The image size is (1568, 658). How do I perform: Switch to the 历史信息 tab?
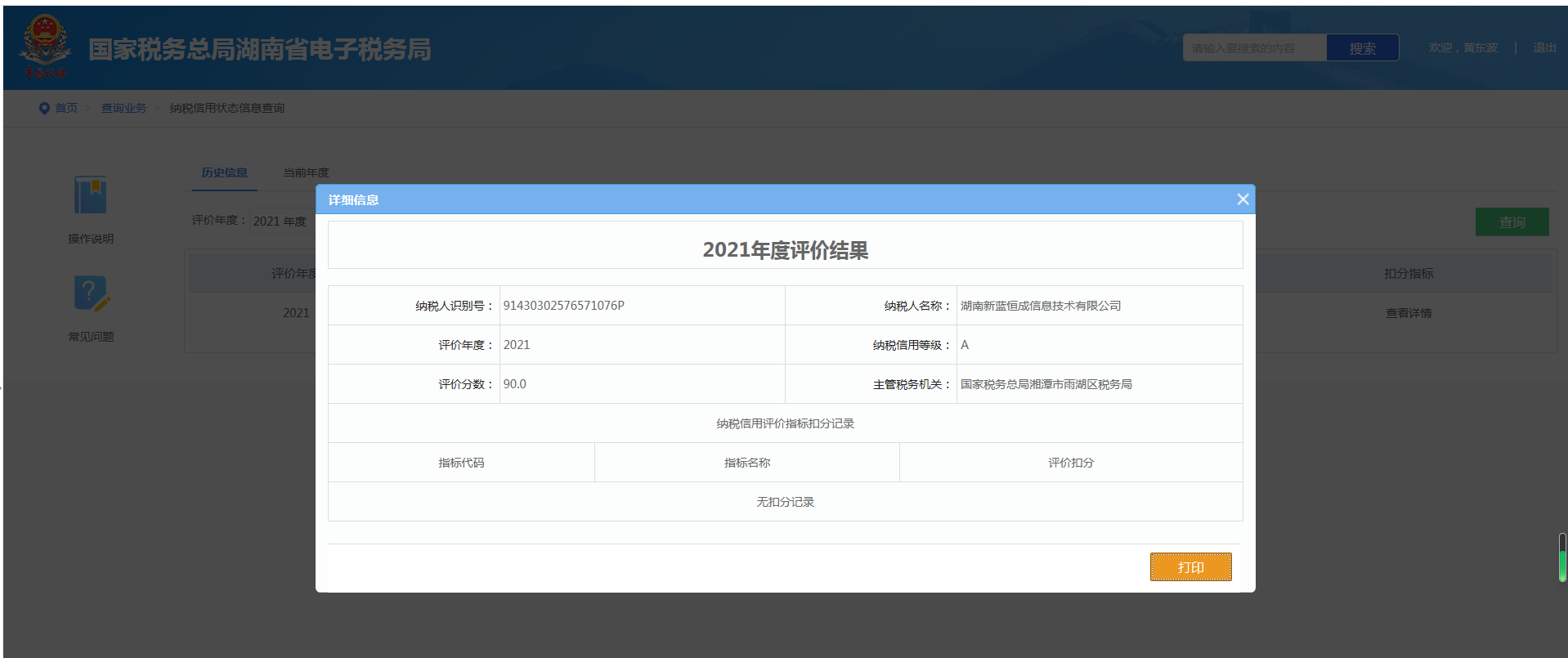pos(224,172)
